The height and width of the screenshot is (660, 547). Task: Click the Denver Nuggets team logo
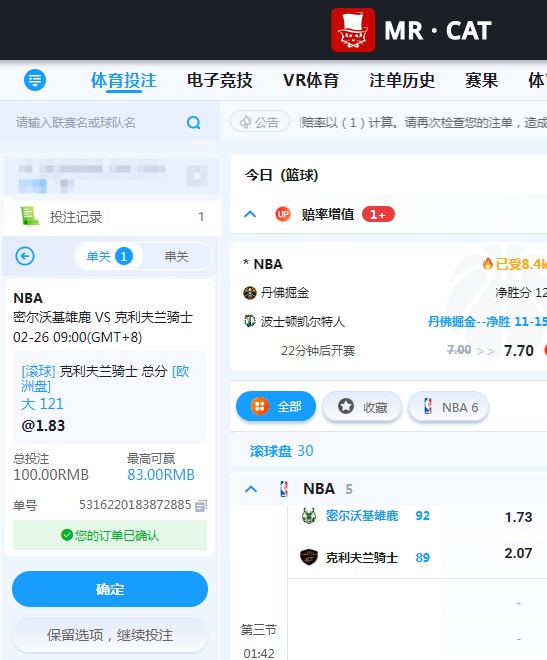pos(250,293)
